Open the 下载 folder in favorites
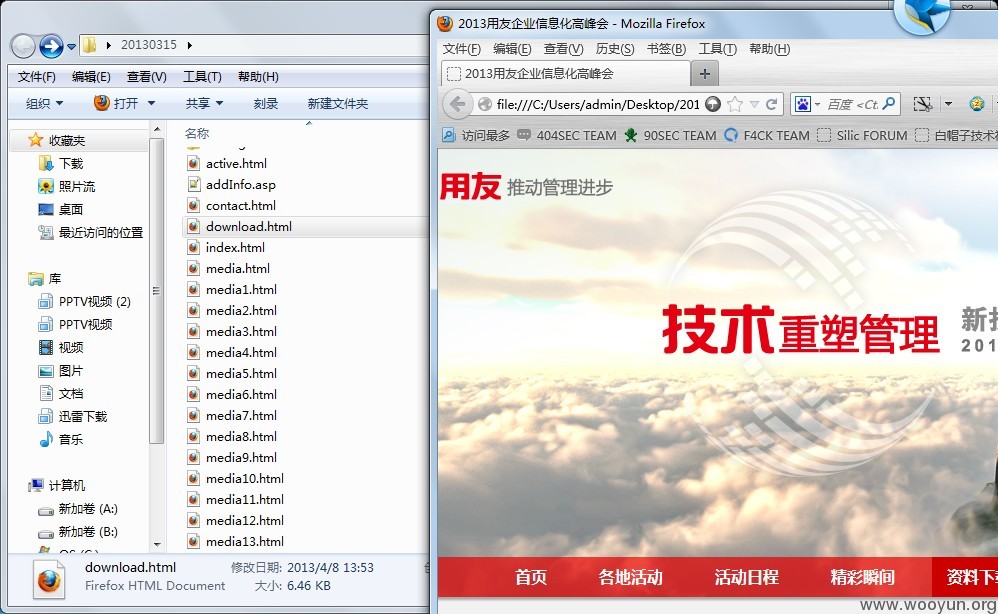This screenshot has height=614, width=998. coord(61,164)
